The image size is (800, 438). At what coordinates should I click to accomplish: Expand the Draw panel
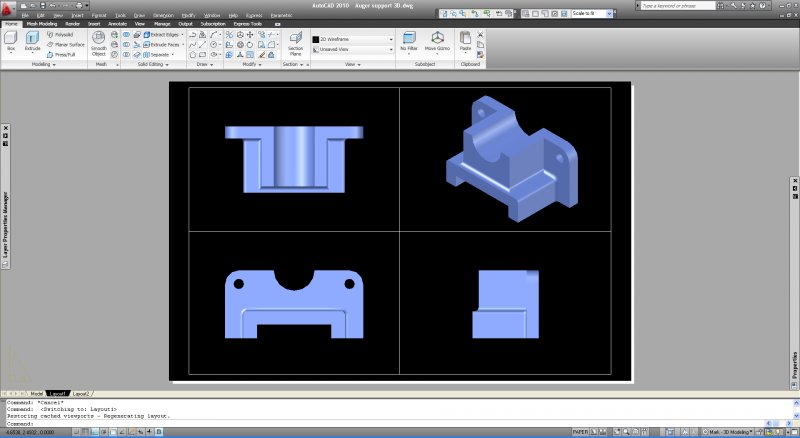click(x=205, y=64)
